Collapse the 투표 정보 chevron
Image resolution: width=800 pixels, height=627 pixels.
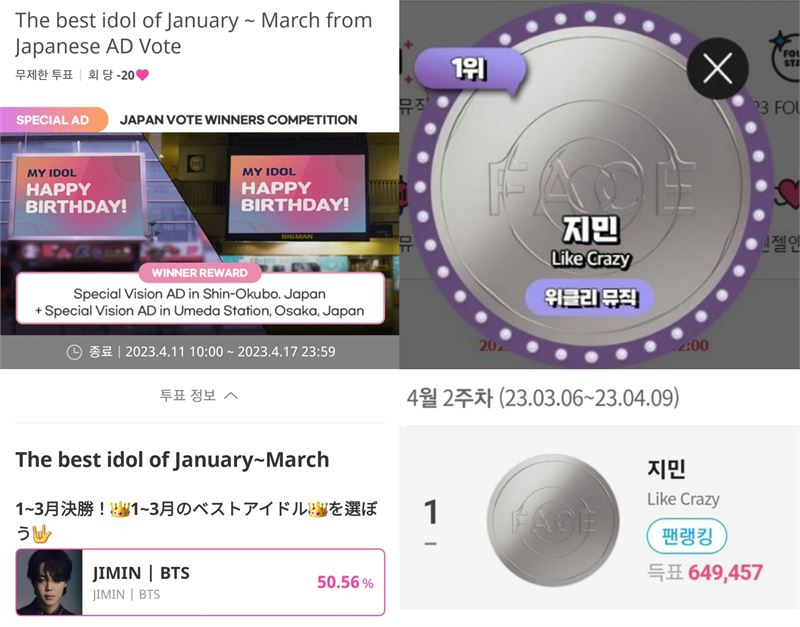(x=231, y=395)
